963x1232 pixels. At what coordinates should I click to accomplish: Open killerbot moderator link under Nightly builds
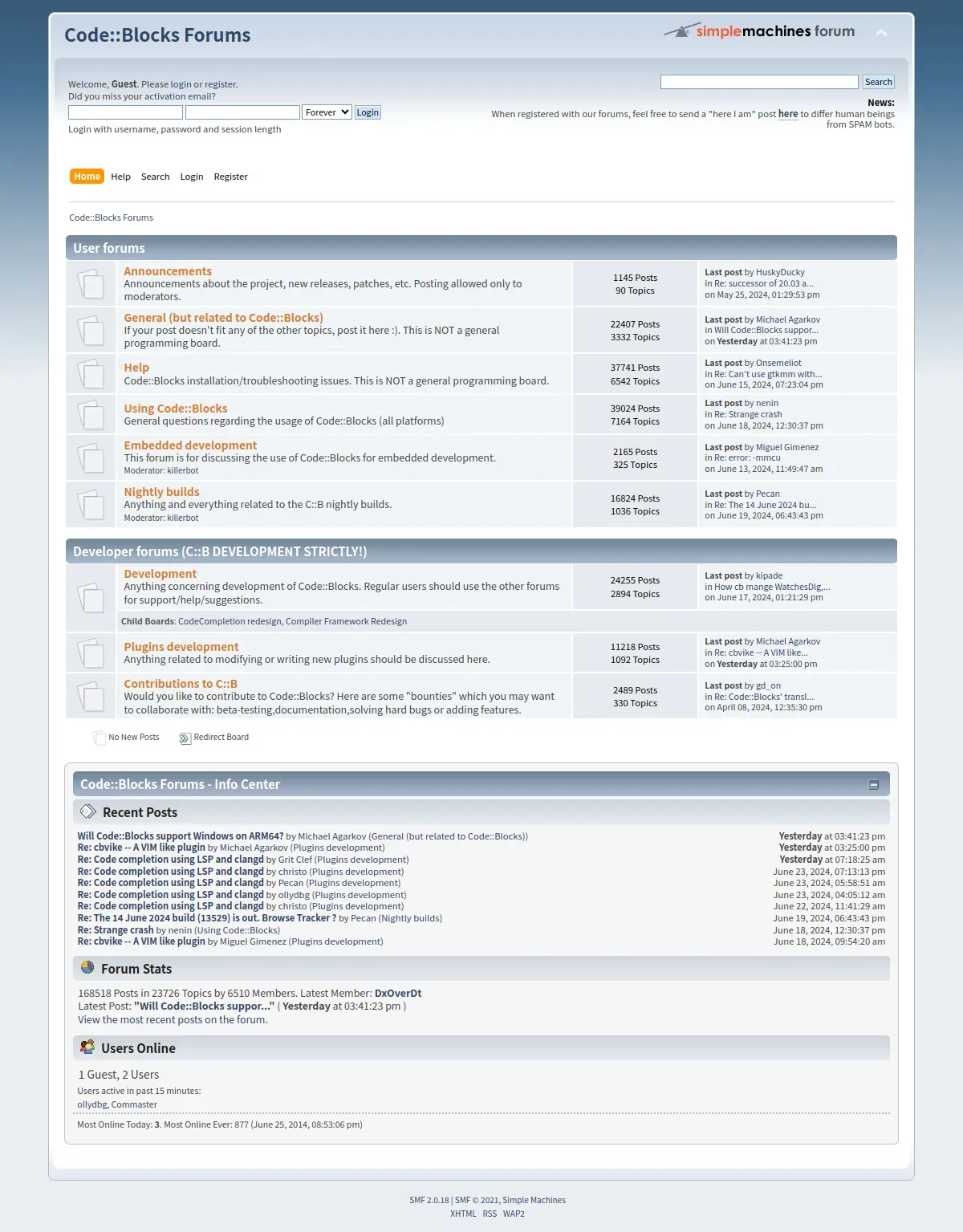point(183,518)
